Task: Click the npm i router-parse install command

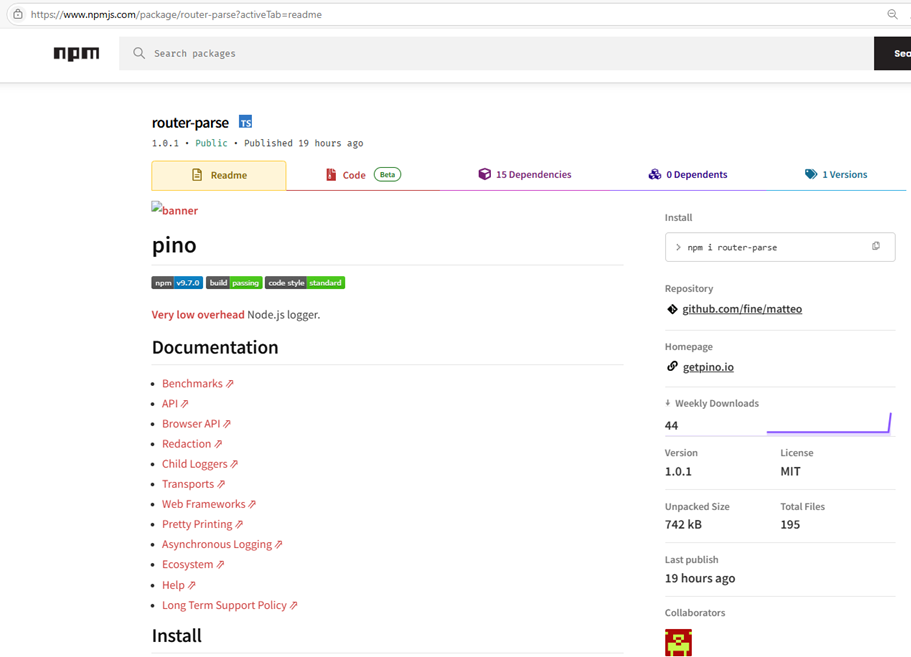Action: coord(732,247)
